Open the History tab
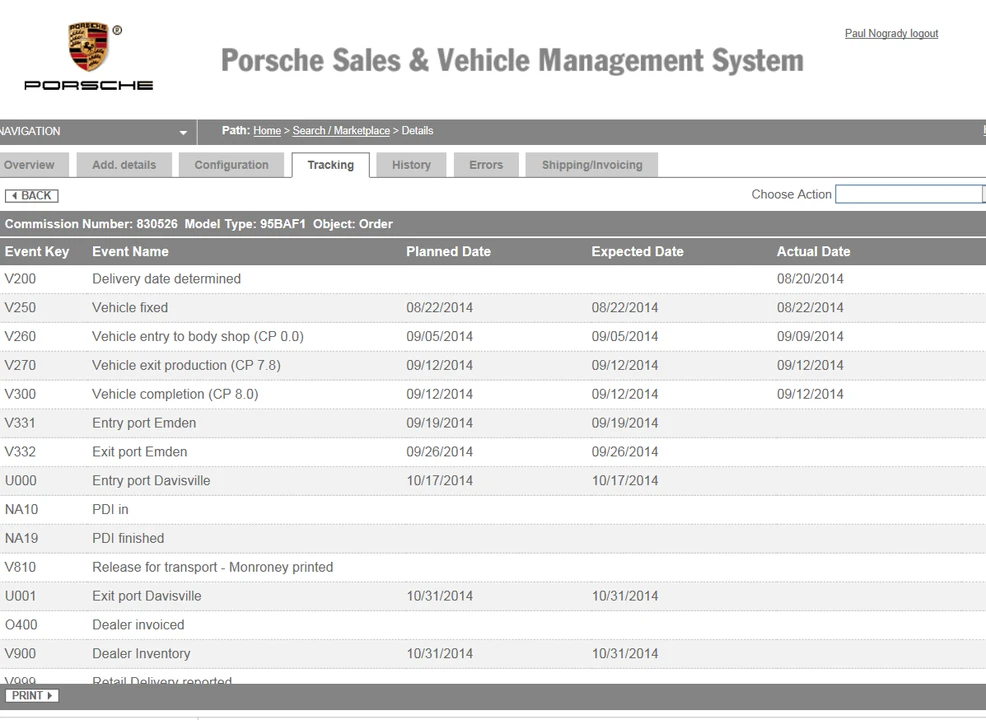The width and height of the screenshot is (986, 720). [411, 165]
